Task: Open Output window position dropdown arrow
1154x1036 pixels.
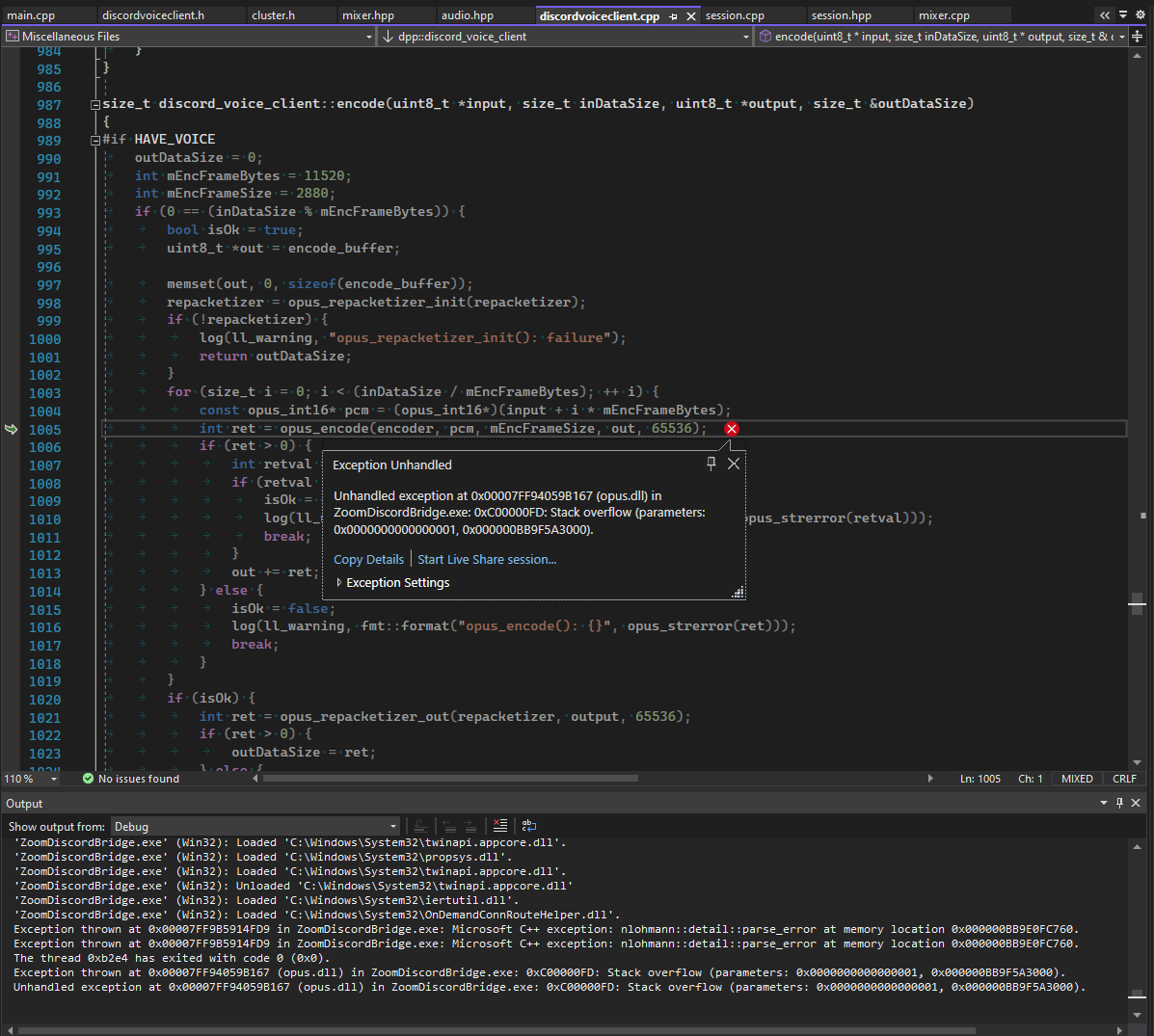Action: click(x=1104, y=803)
